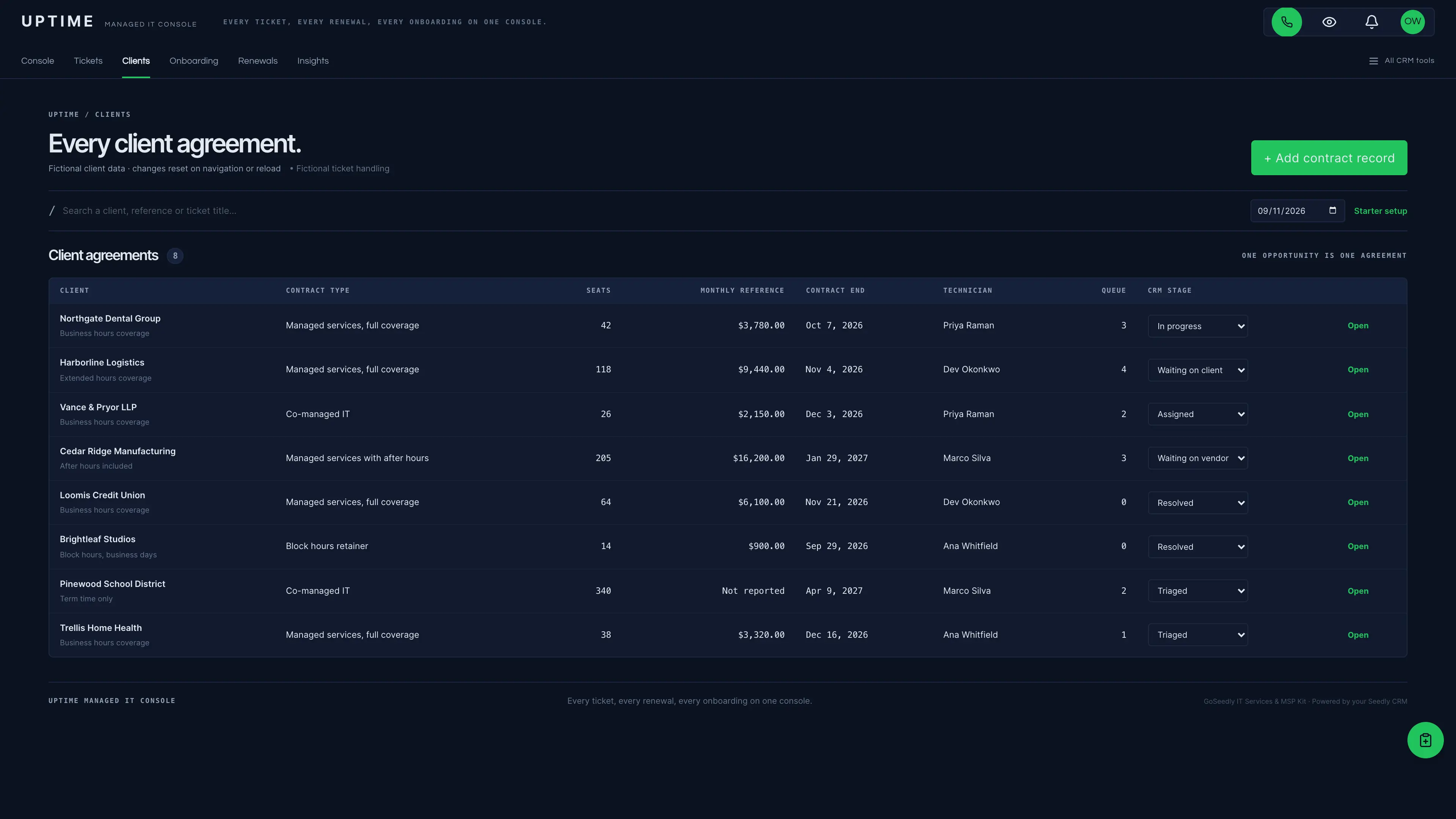Open the hamburger icon next to All CRM tools
Screen dimensions: 1456x819
[1373, 61]
